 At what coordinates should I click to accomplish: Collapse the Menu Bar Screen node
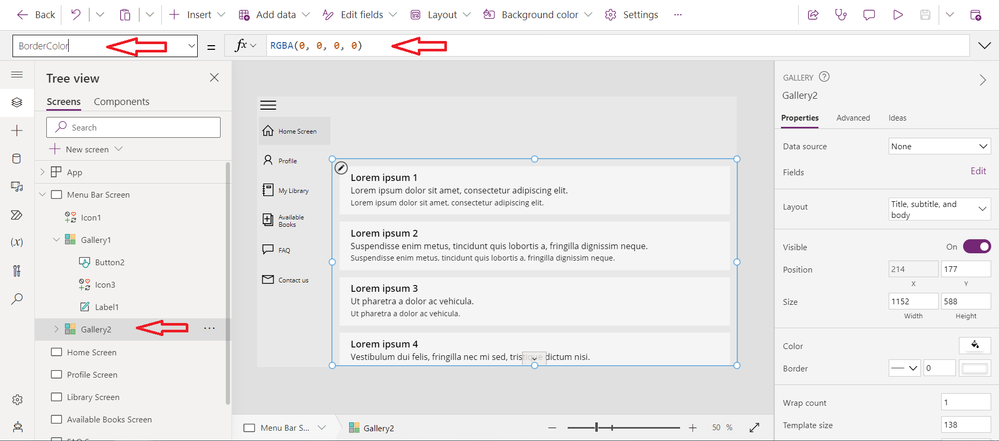click(x=43, y=194)
